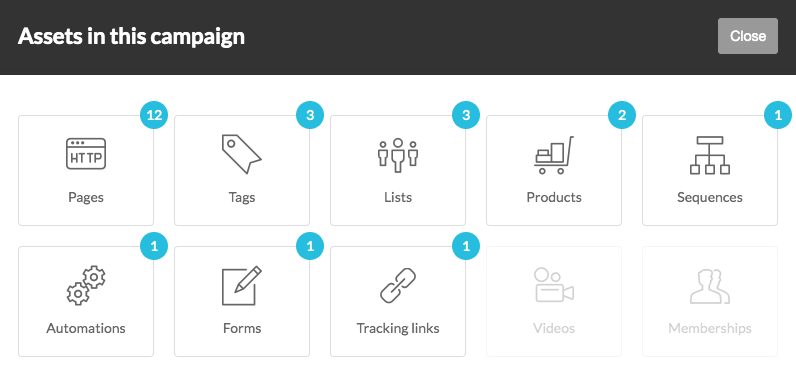The height and width of the screenshot is (371, 796).
Task: Click the Automations gears icon
Action: tap(86, 286)
